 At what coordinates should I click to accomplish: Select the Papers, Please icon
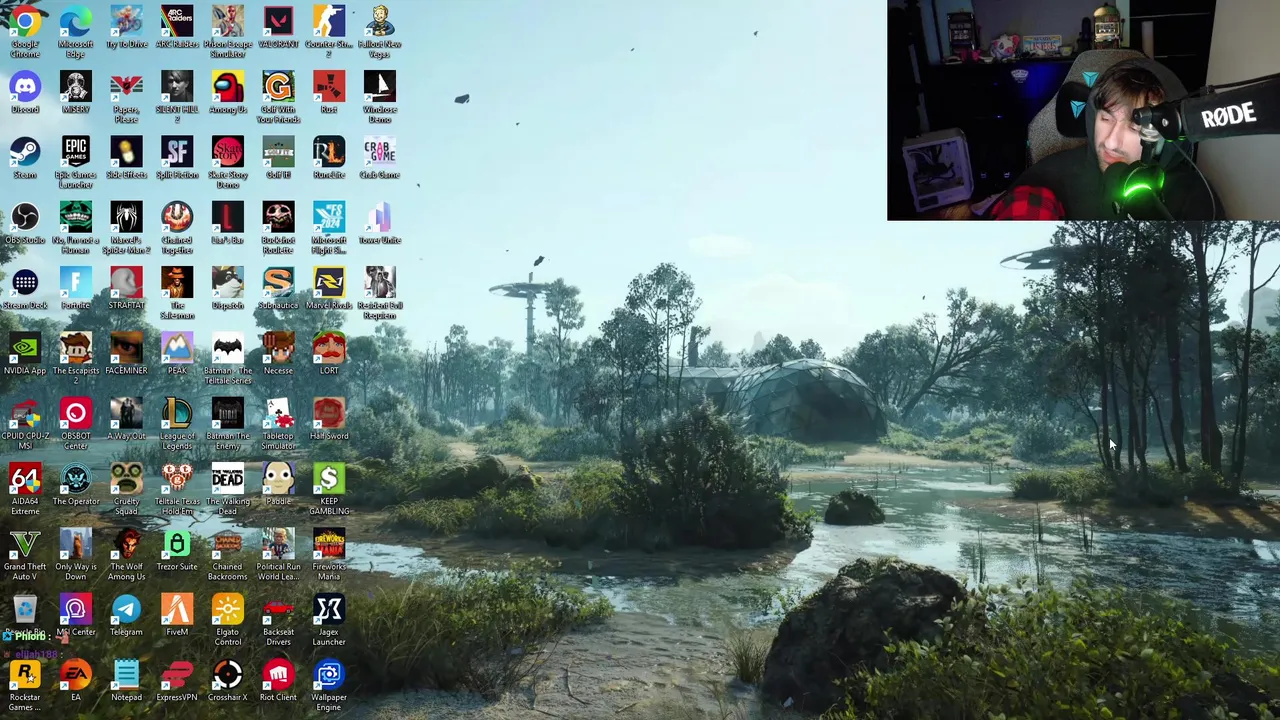point(126,97)
